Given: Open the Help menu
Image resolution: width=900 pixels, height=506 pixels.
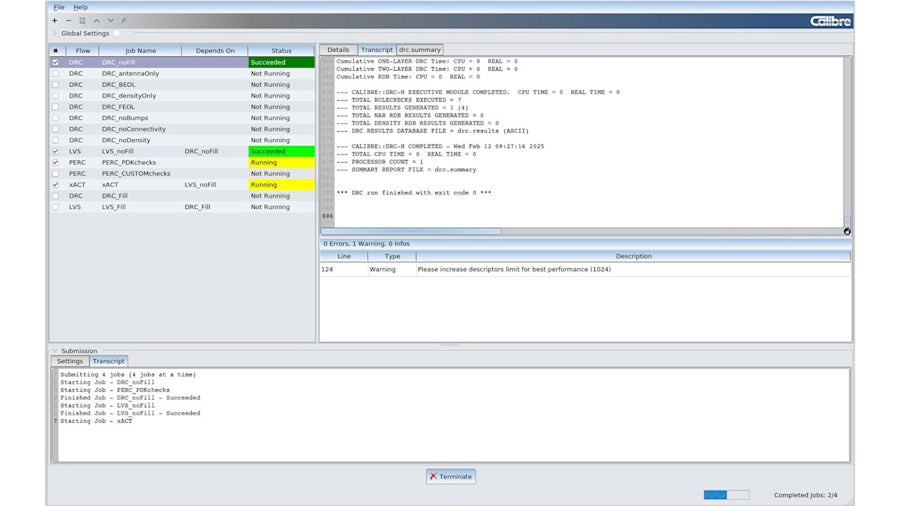Looking at the screenshot, I should click(x=80, y=7).
